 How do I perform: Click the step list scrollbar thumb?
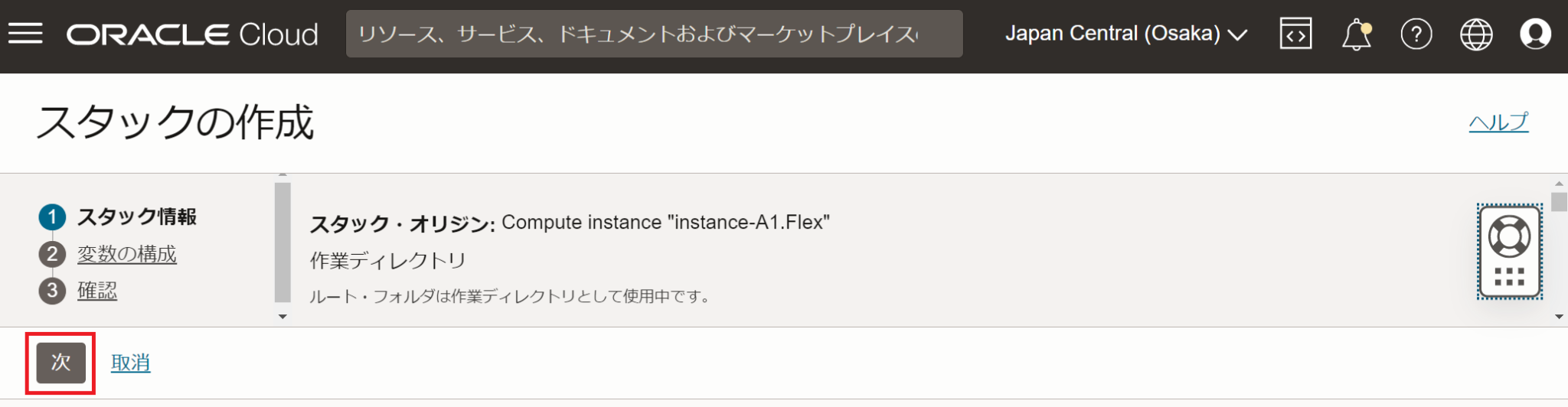(283, 242)
